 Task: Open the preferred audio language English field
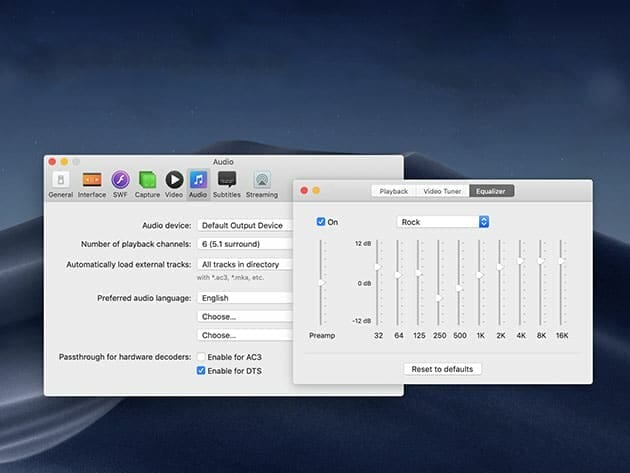[x=245, y=297]
